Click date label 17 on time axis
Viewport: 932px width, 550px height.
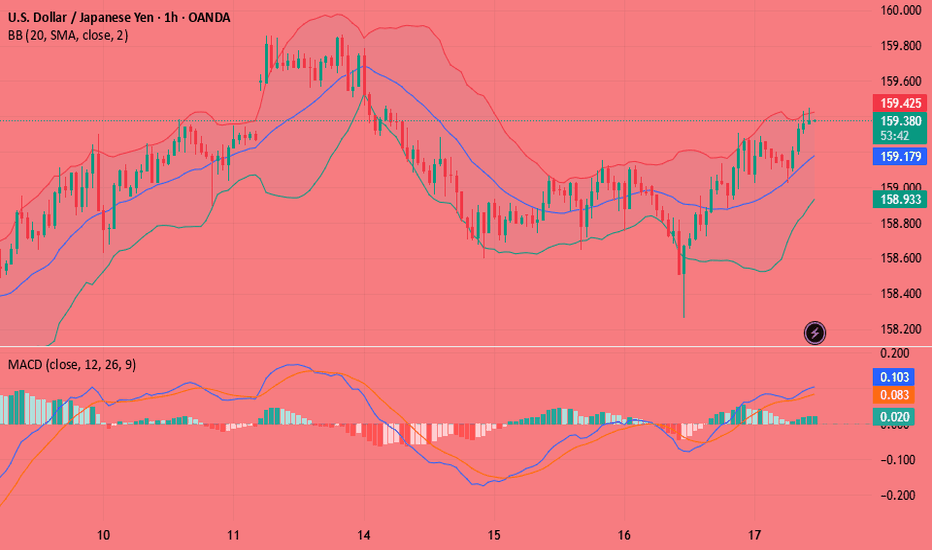(754, 535)
